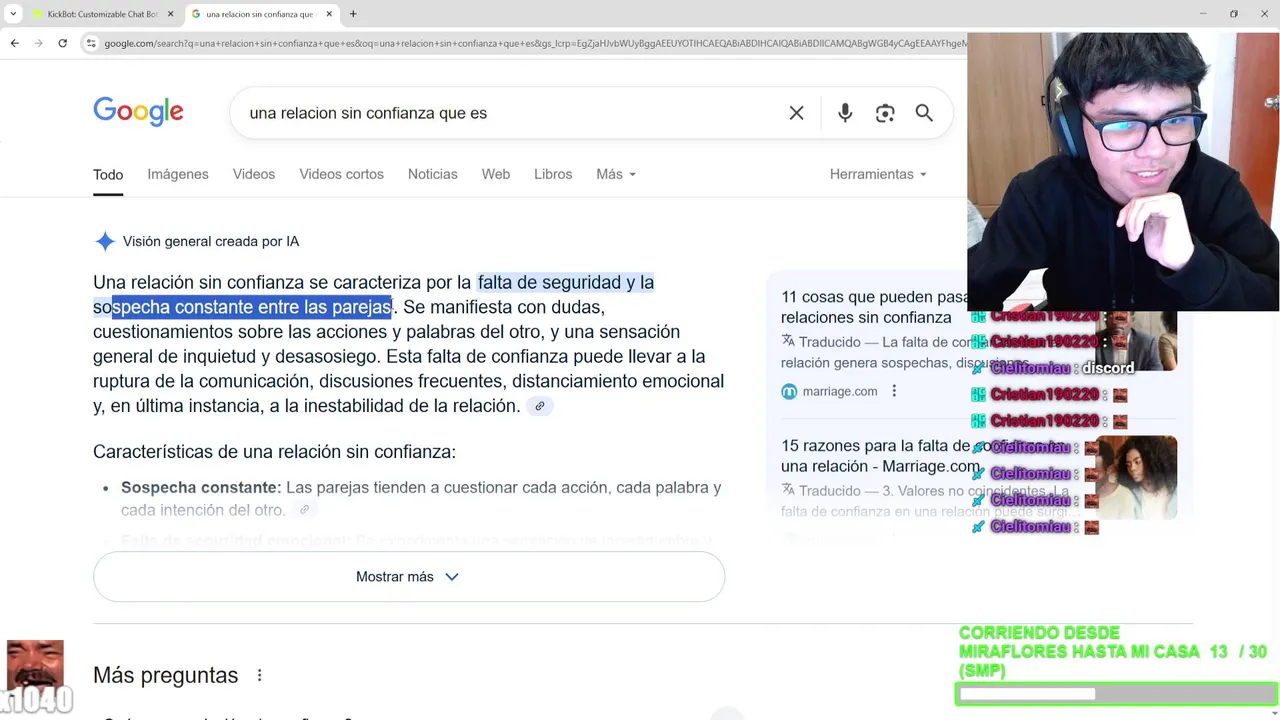Screen dimensions: 1280x720
Task: Switch to the Imágenes tab
Action: pos(178,174)
